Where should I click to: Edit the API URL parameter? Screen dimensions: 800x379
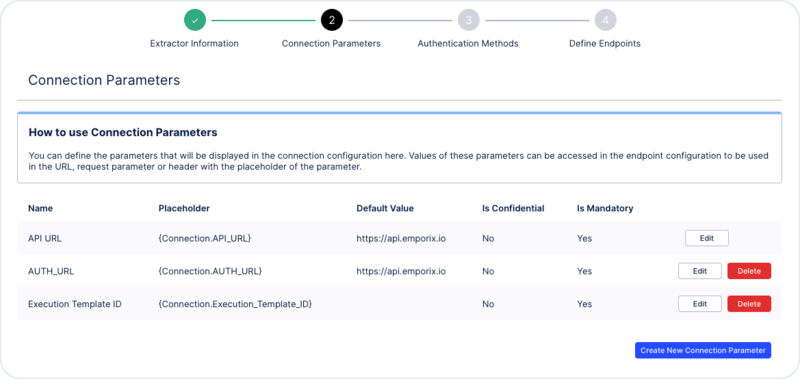707,238
